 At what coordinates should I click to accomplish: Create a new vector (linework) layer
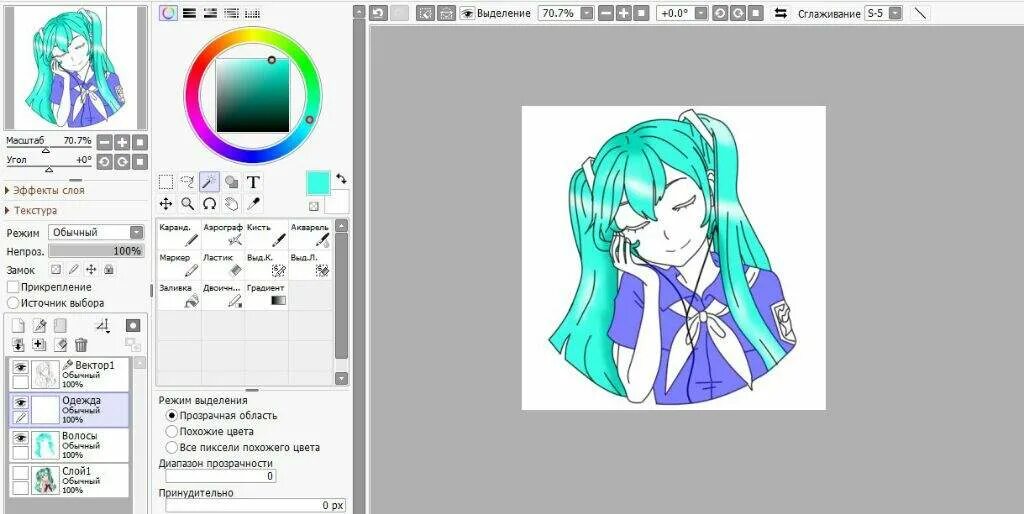pos(39,325)
